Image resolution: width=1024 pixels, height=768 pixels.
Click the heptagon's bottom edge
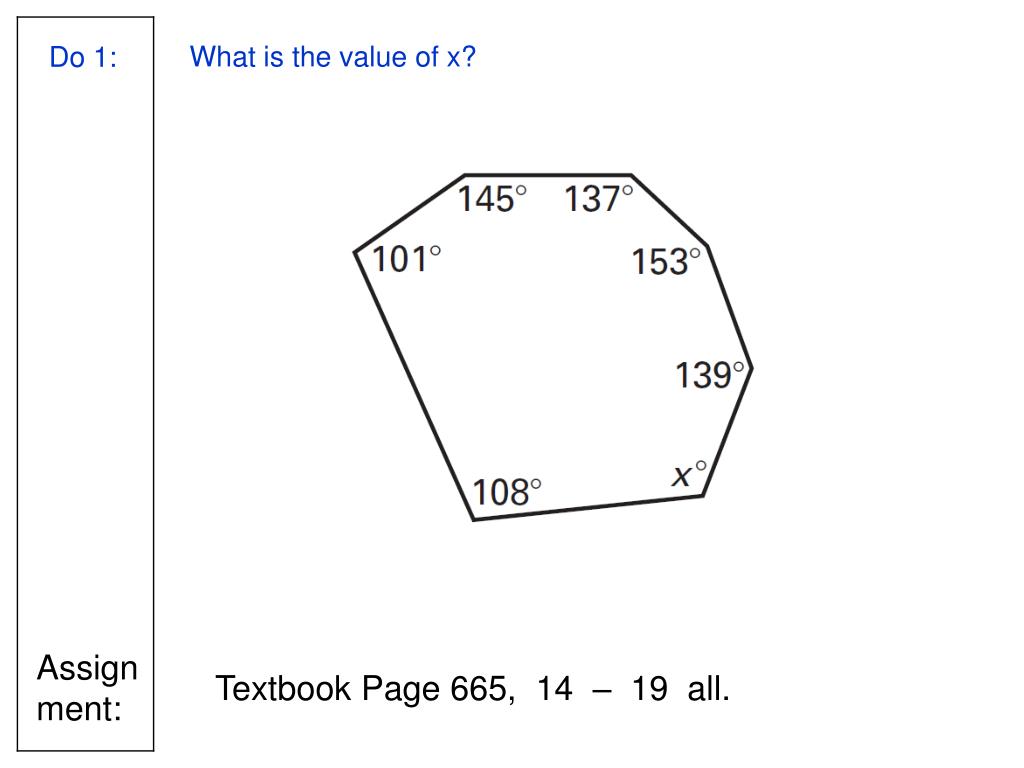pos(588,508)
